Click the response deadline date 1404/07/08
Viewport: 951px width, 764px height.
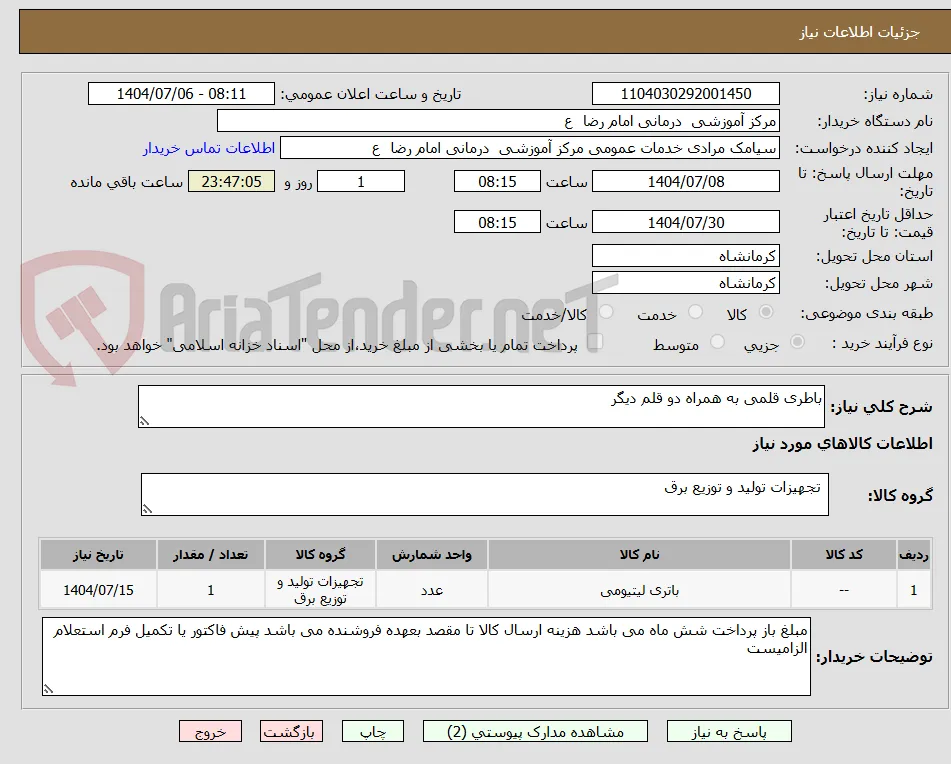(685, 181)
